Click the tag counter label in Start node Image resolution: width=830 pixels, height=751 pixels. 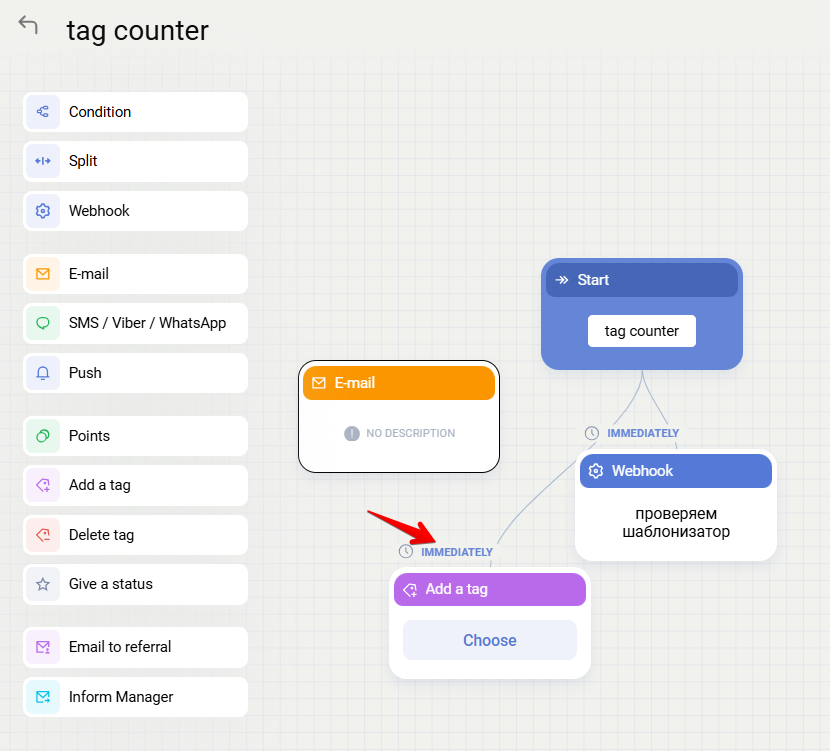641,331
